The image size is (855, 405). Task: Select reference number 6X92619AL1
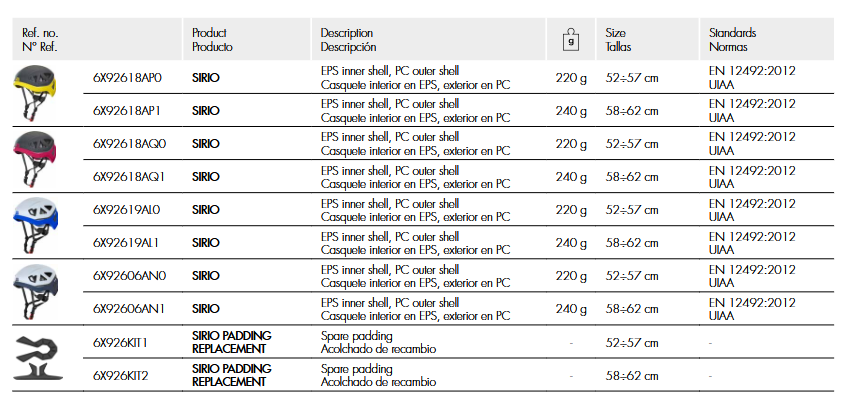(126, 242)
